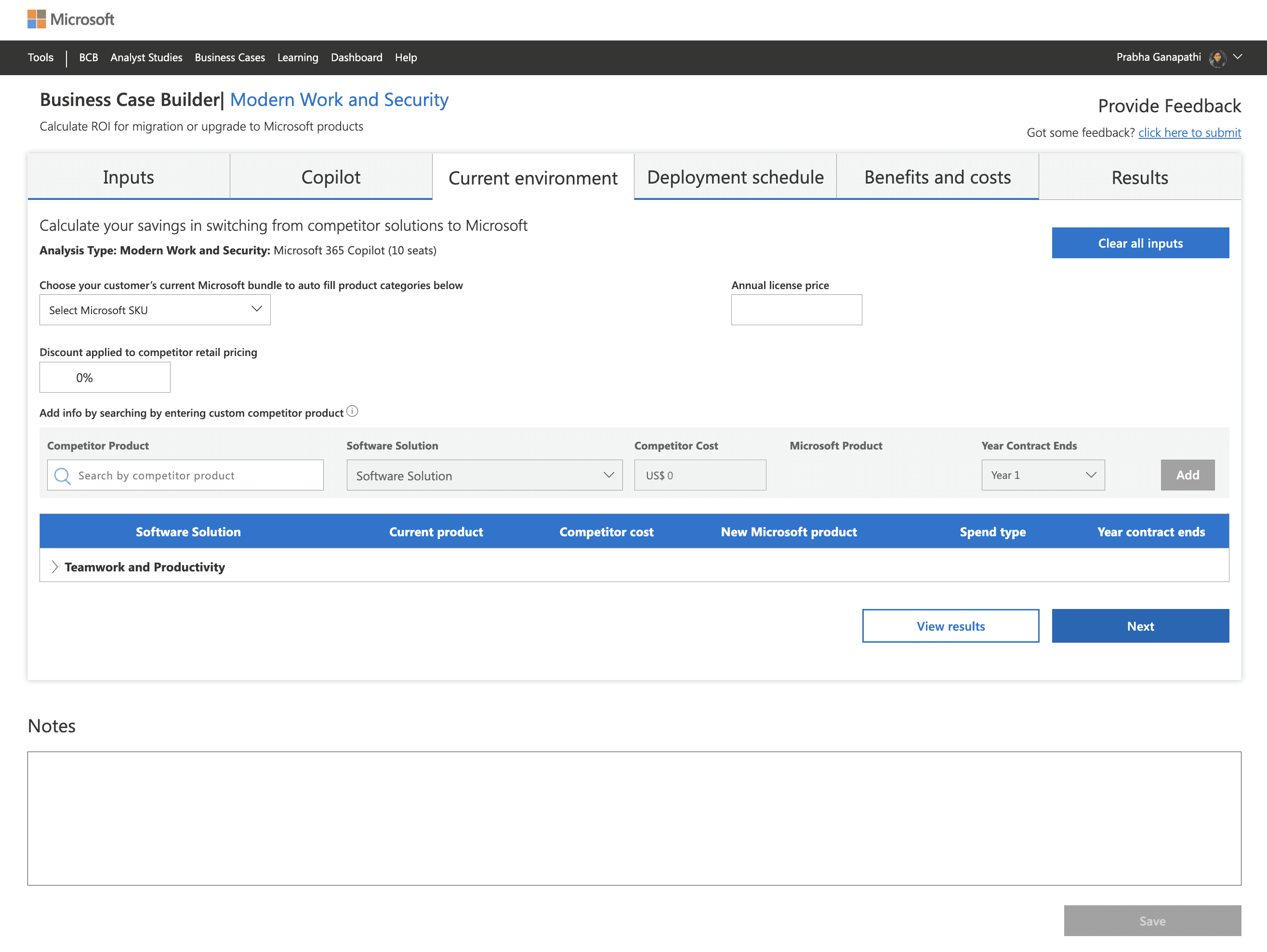Open the Software Solution dropdown

[x=484, y=476]
